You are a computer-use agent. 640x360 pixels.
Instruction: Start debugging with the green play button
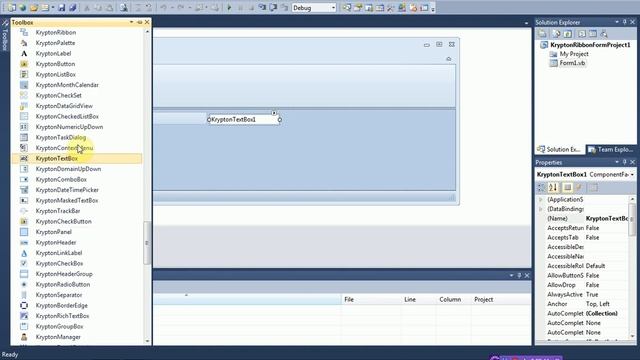point(229,8)
